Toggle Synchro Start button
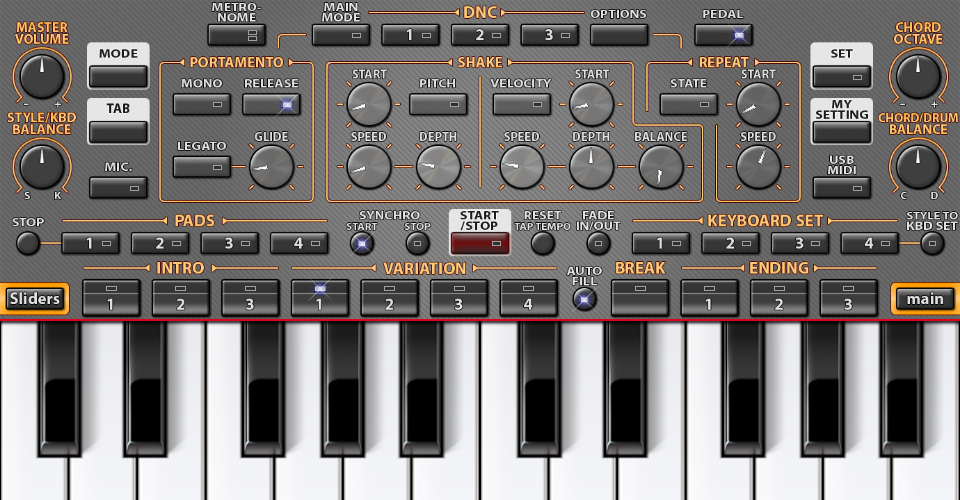960x500 pixels. point(362,242)
